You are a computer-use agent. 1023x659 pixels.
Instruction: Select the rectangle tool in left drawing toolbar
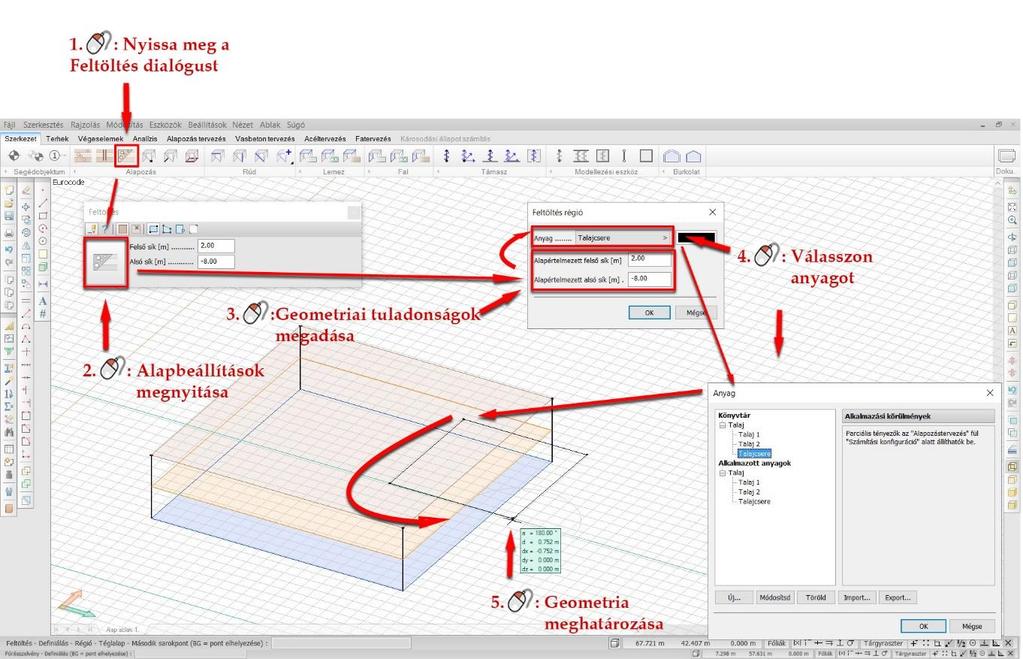pyautogui.click(x=43, y=216)
